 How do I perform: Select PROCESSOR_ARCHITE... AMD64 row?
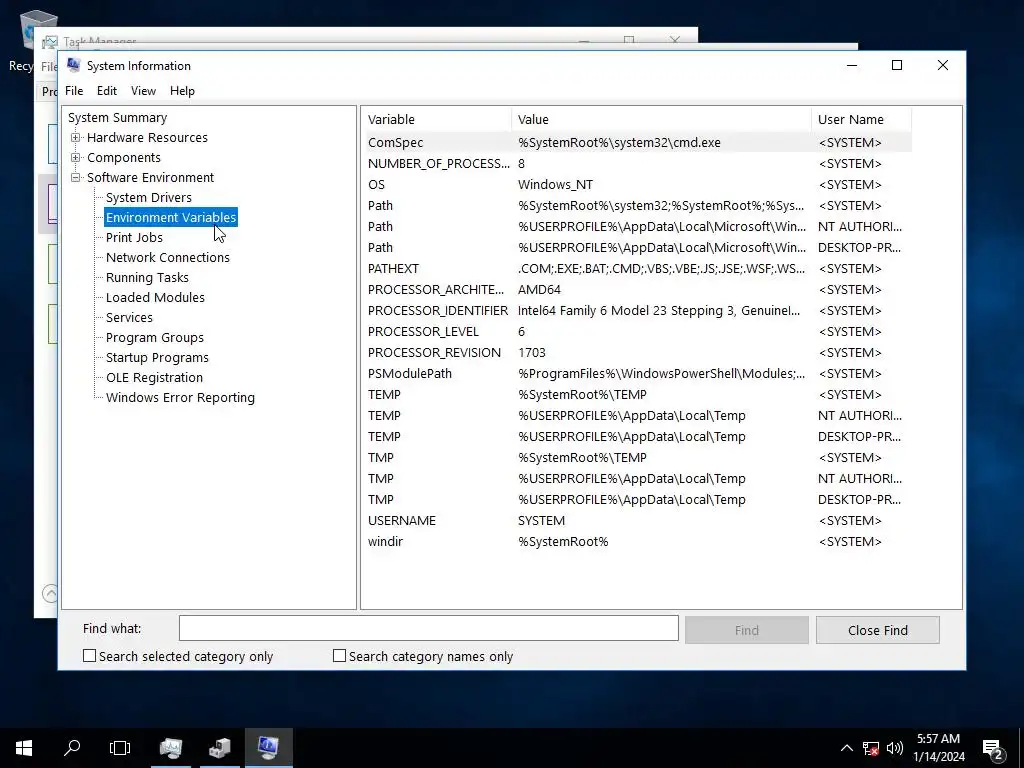point(637,289)
